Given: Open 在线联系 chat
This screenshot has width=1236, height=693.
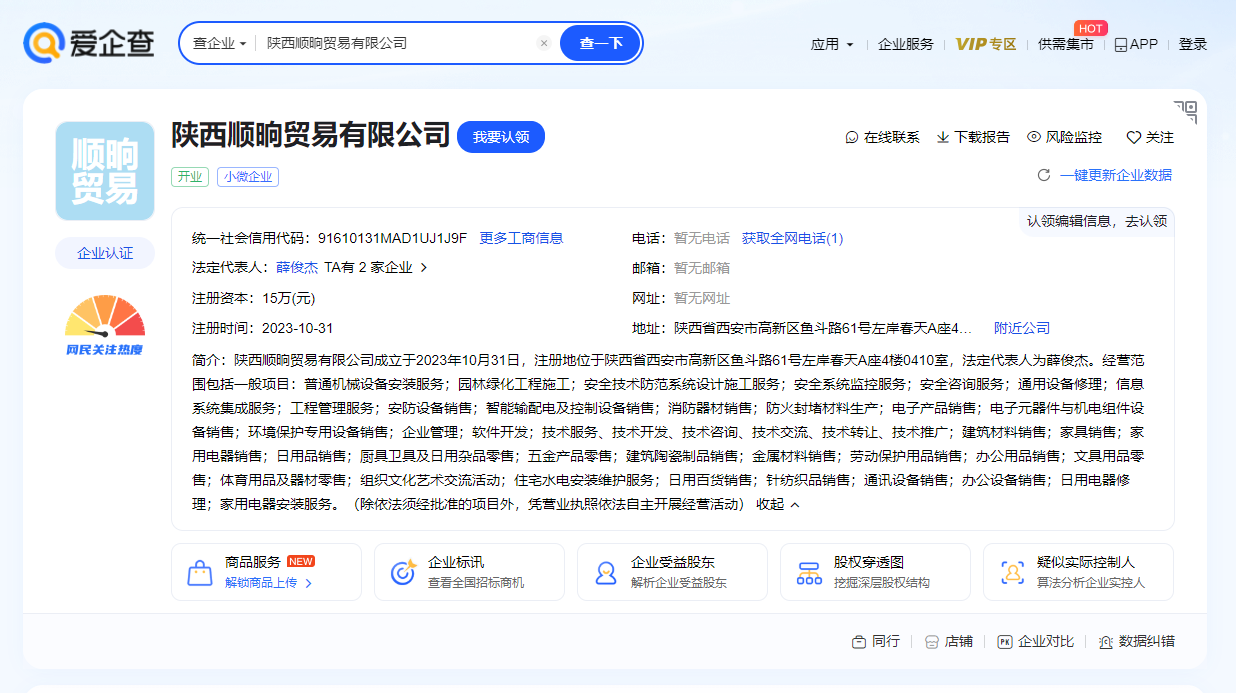Looking at the screenshot, I should pyautogui.click(x=882, y=137).
